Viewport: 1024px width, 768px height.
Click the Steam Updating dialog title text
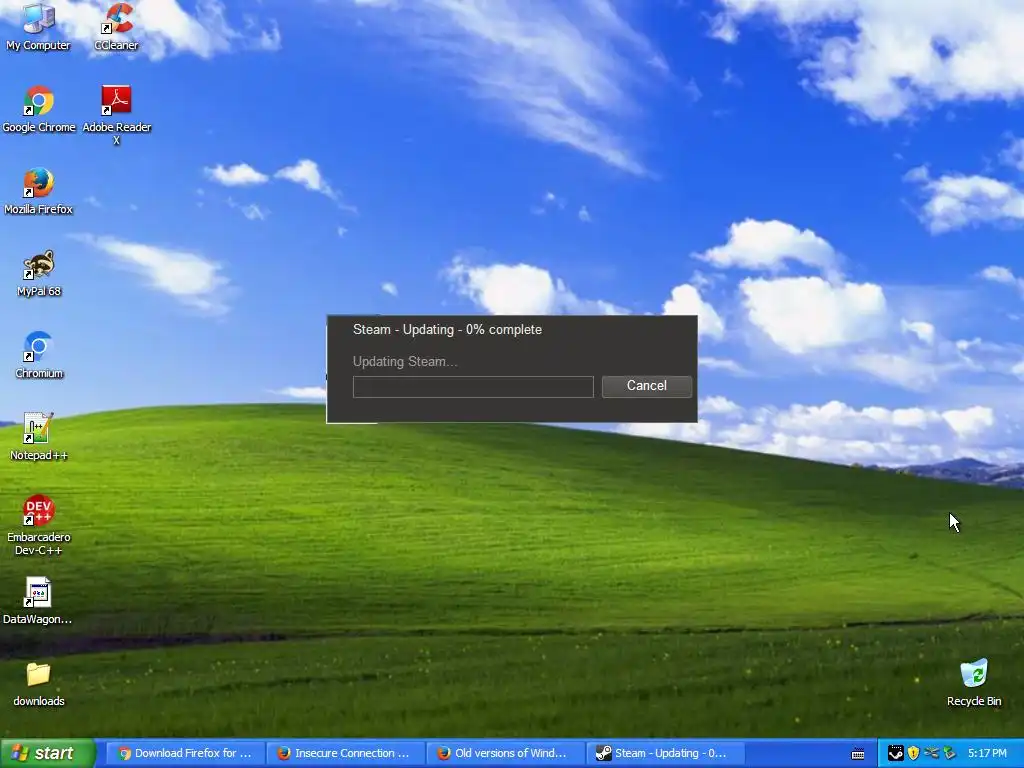coord(447,329)
